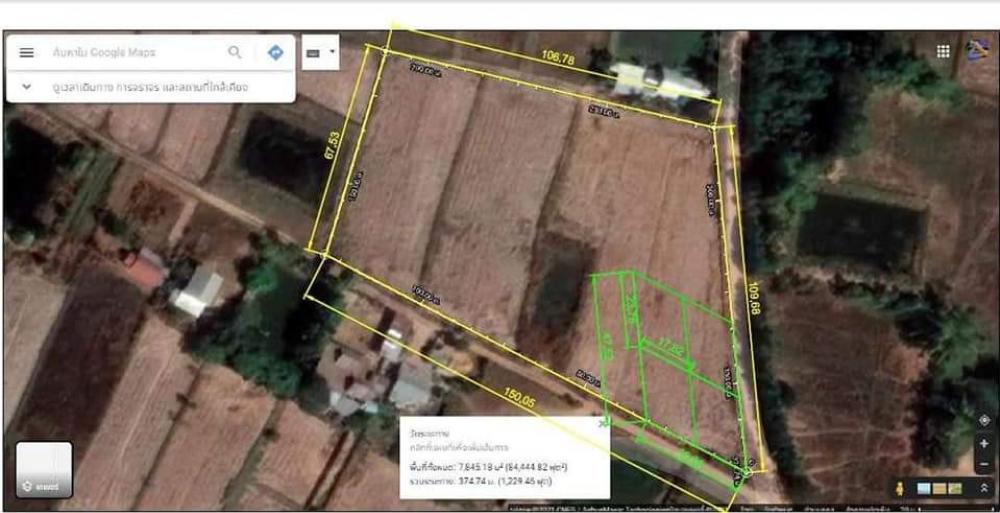
Task: Open the Google apps grid
Action: tap(943, 51)
